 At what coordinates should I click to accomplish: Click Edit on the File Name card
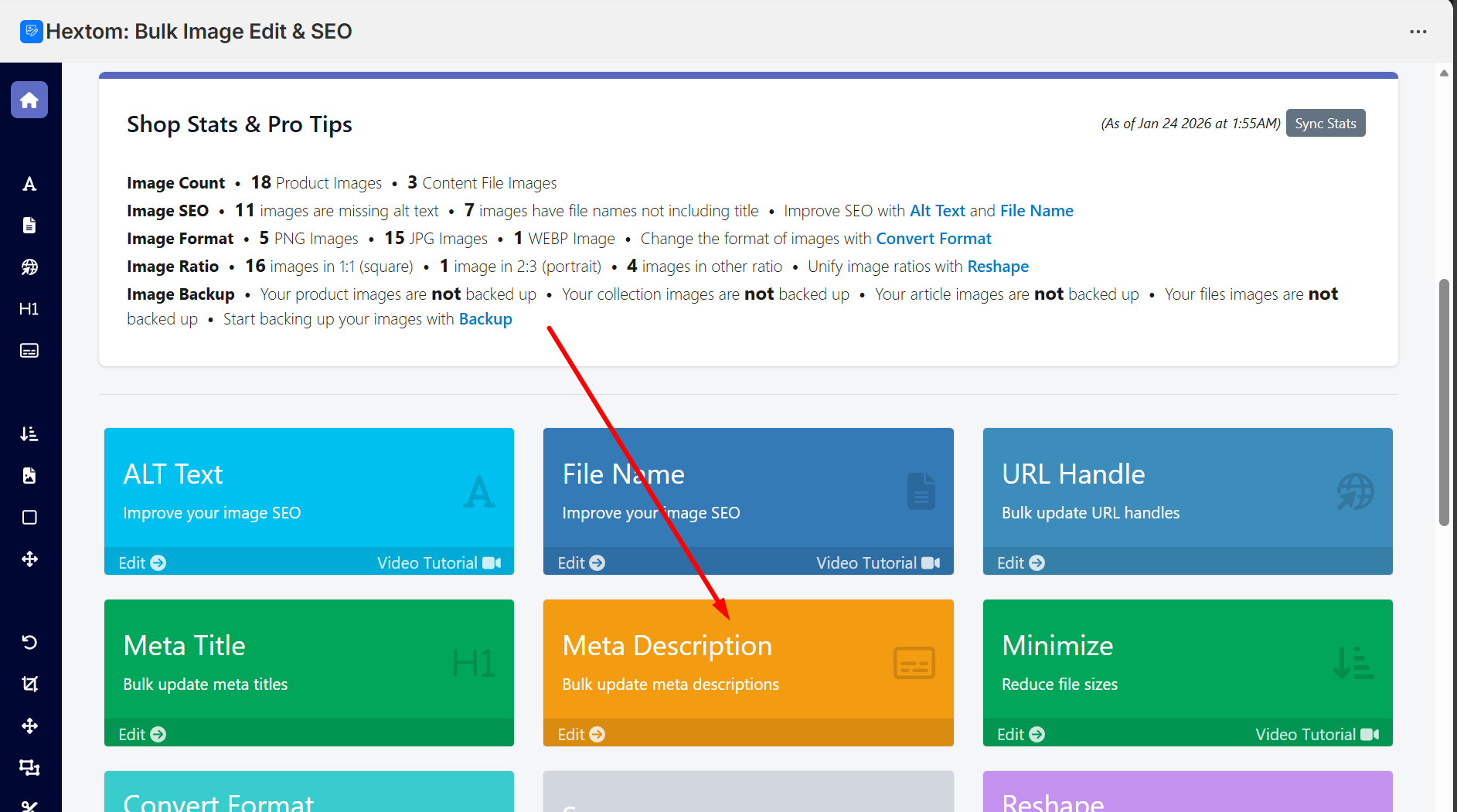pyautogui.click(x=581, y=563)
